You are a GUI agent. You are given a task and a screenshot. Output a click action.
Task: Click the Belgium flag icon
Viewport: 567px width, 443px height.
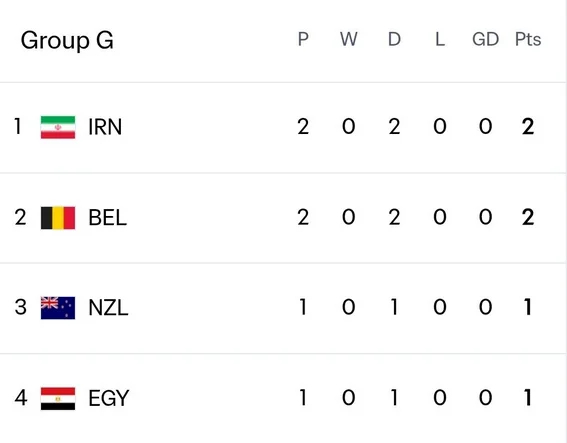coord(58,218)
